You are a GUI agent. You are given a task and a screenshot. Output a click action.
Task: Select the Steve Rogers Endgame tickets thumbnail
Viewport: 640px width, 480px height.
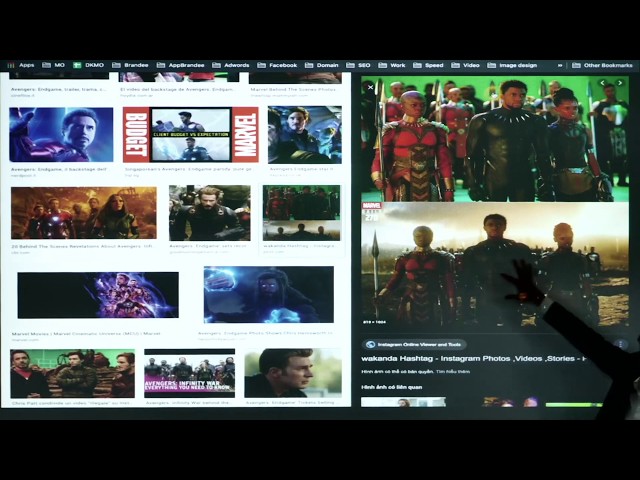click(x=293, y=373)
